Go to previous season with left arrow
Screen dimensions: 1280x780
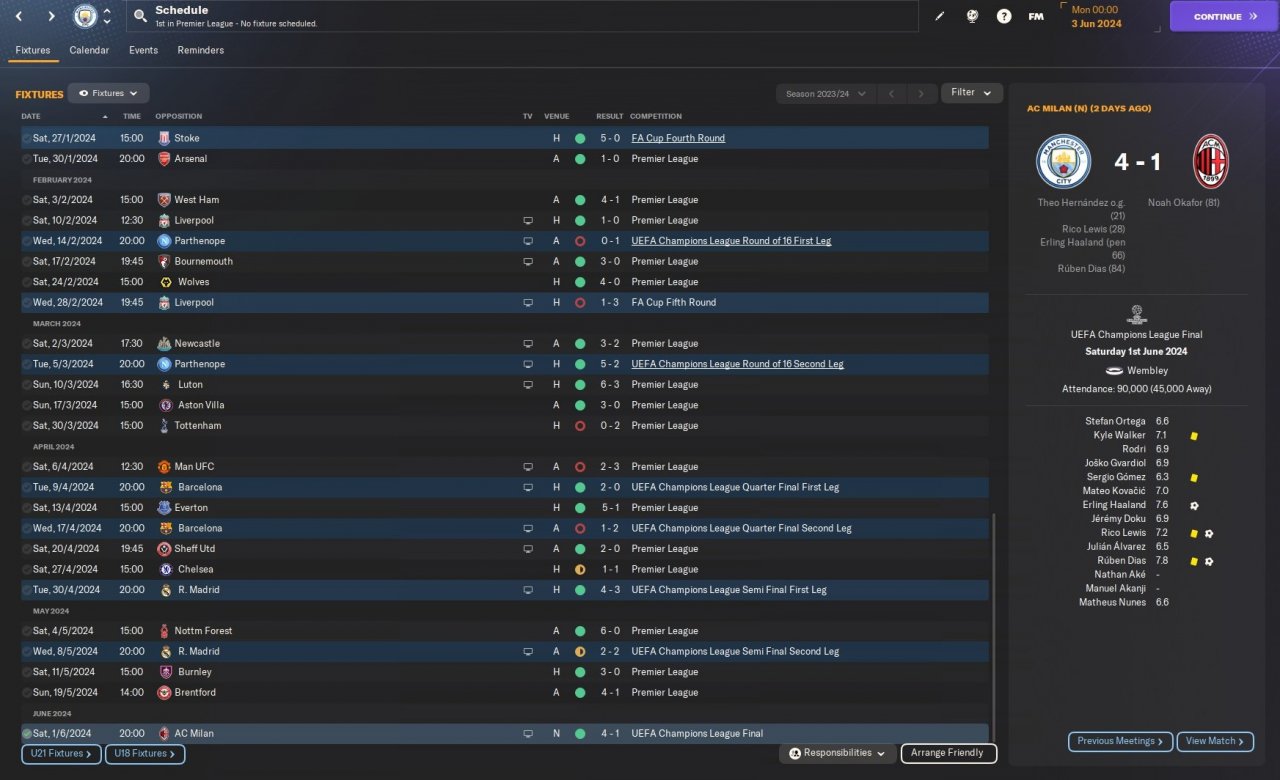pyautogui.click(x=891, y=93)
